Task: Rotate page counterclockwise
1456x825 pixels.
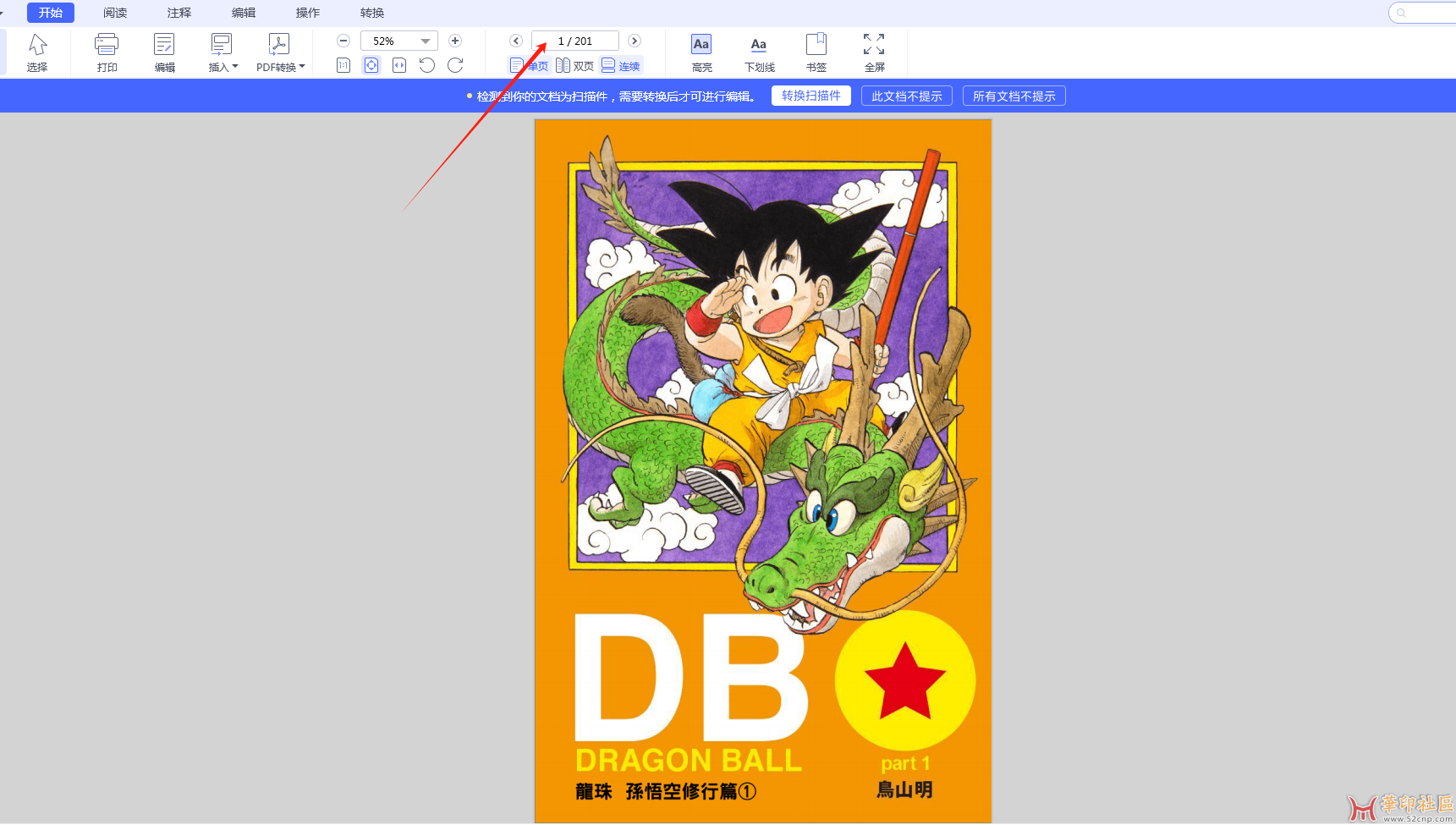Action: (x=427, y=65)
